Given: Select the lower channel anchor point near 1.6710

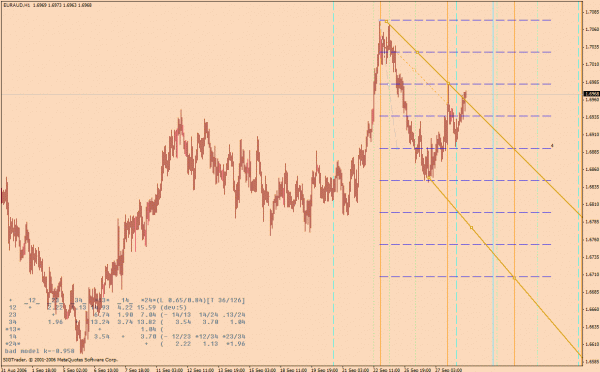Looking at the screenshot, I should (514, 278).
